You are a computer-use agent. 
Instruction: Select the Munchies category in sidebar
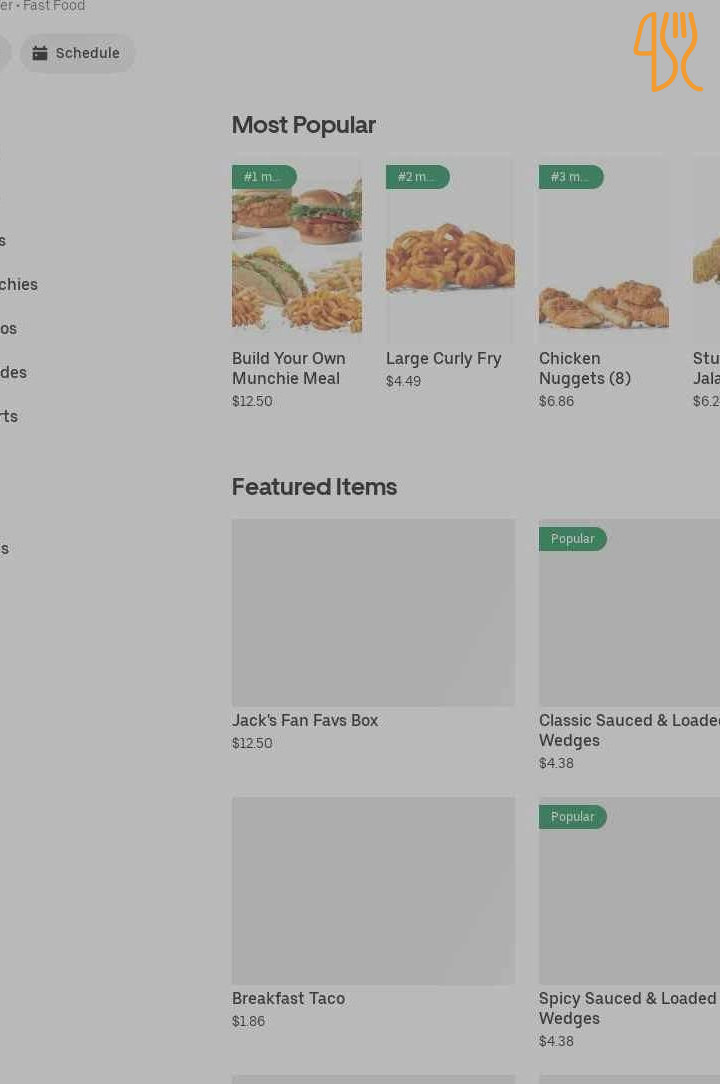tap(18, 285)
